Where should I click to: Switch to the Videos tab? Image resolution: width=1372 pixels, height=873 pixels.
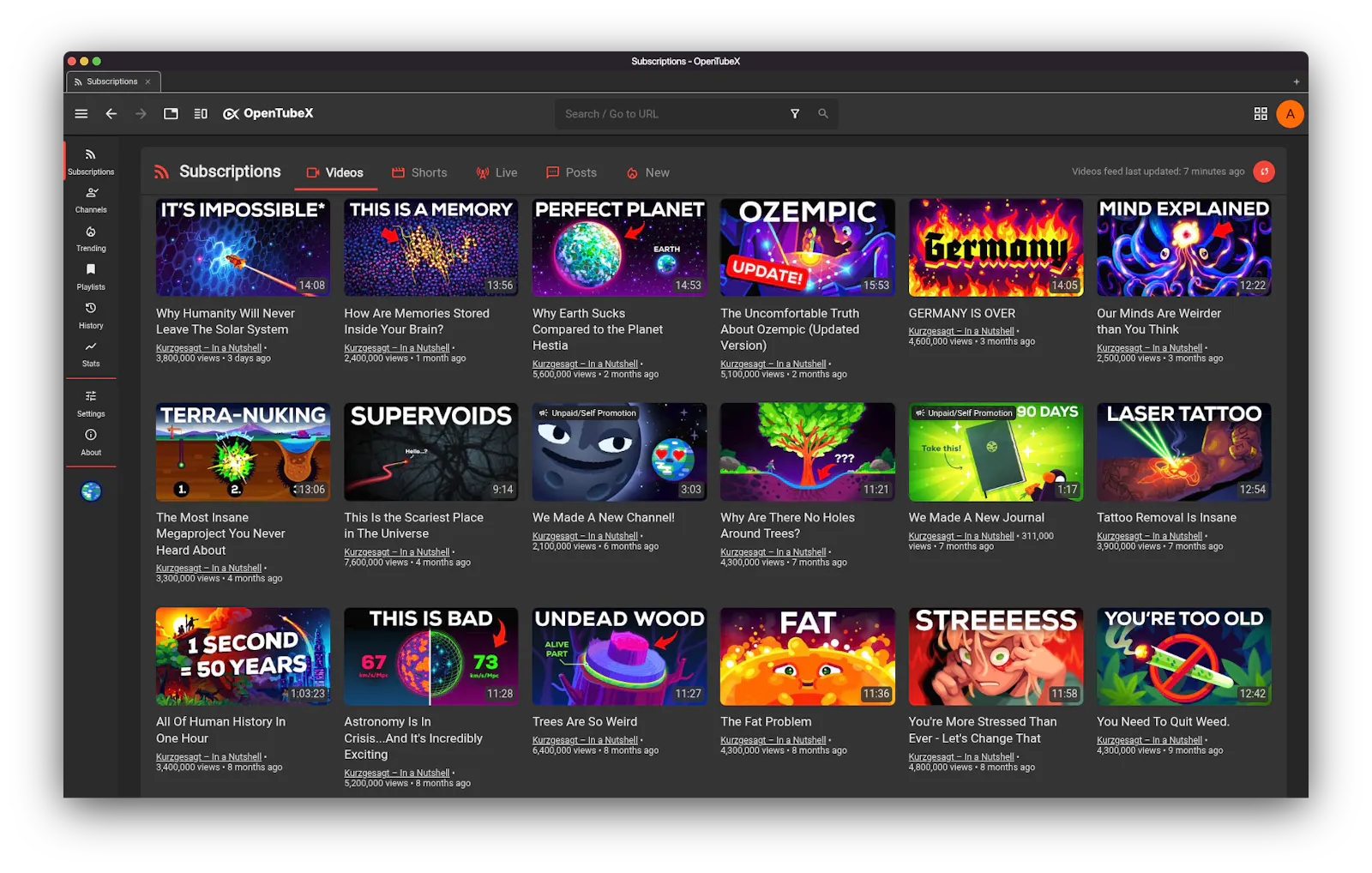pyautogui.click(x=335, y=172)
